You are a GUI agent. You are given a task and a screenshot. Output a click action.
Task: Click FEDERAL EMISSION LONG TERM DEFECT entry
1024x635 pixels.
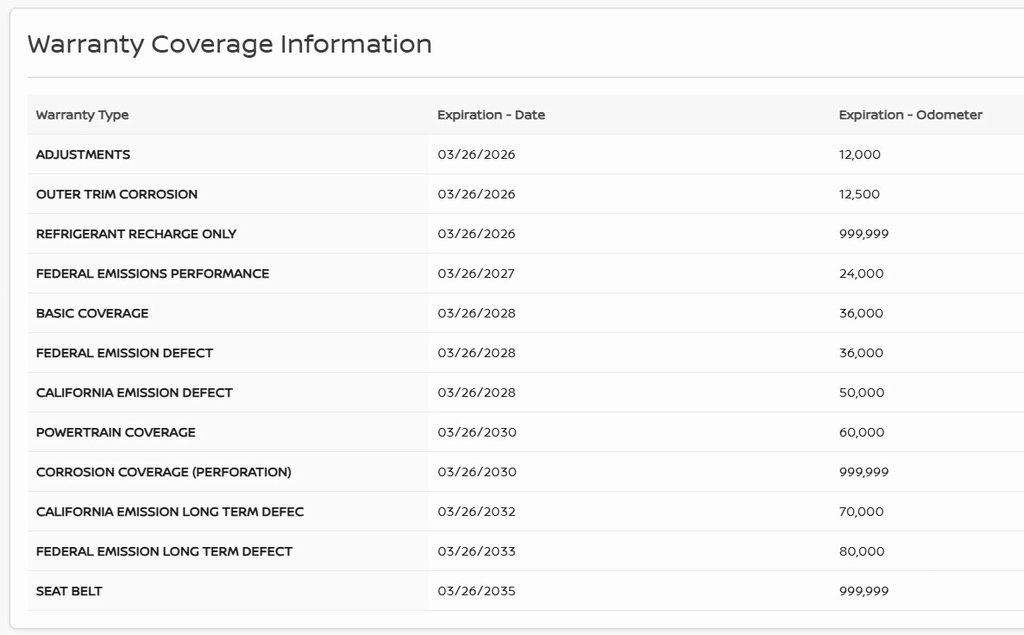point(164,551)
